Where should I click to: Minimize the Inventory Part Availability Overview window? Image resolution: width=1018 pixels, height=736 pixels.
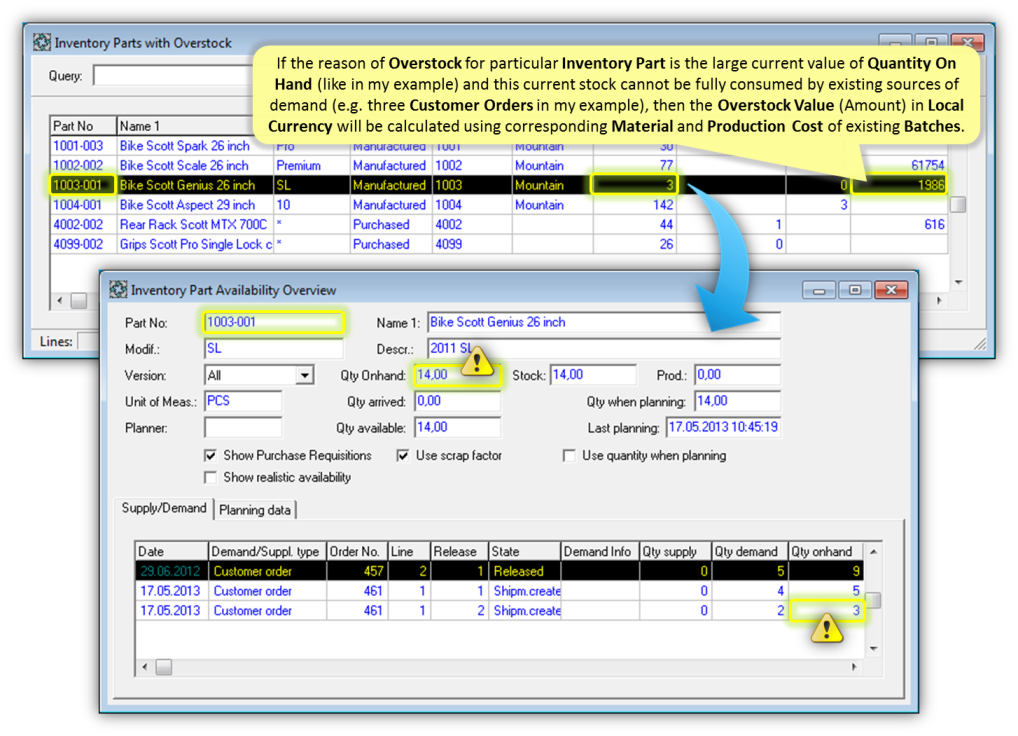point(819,289)
